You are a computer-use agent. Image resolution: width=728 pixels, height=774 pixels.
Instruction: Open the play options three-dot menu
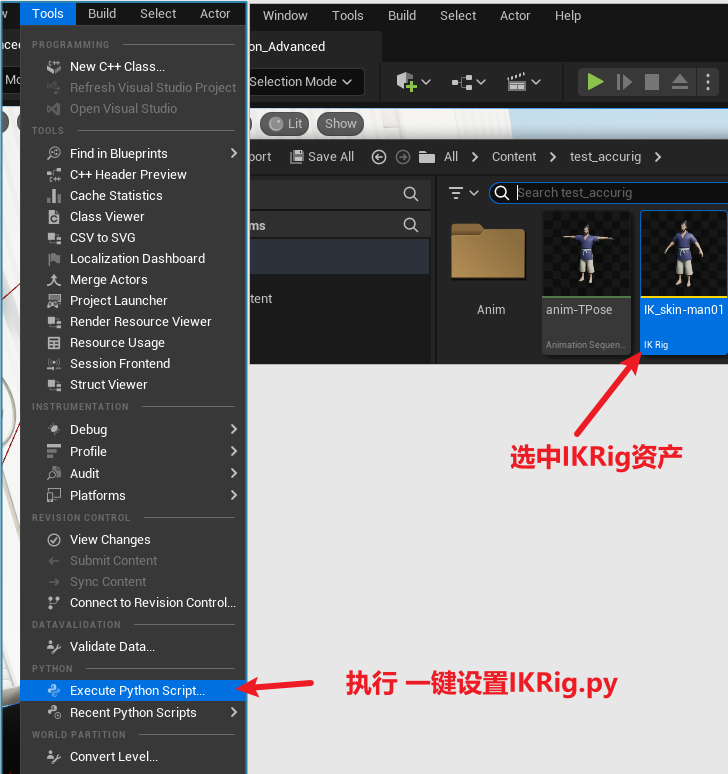pos(709,82)
